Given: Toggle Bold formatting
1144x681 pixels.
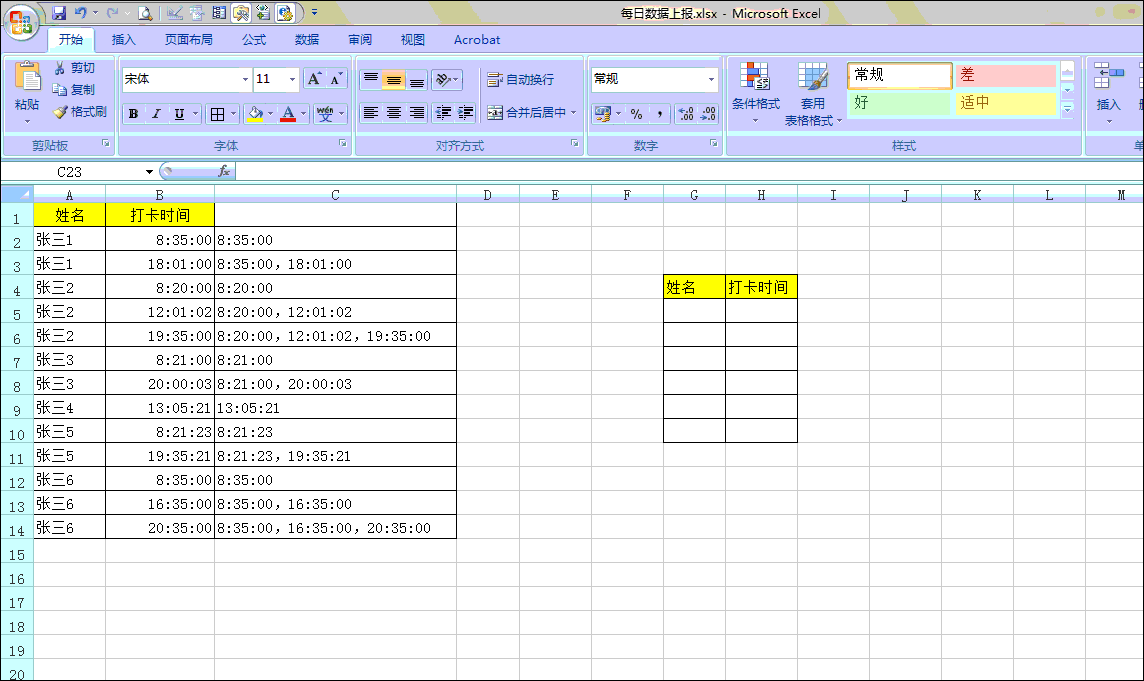Looking at the screenshot, I should (133, 114).
